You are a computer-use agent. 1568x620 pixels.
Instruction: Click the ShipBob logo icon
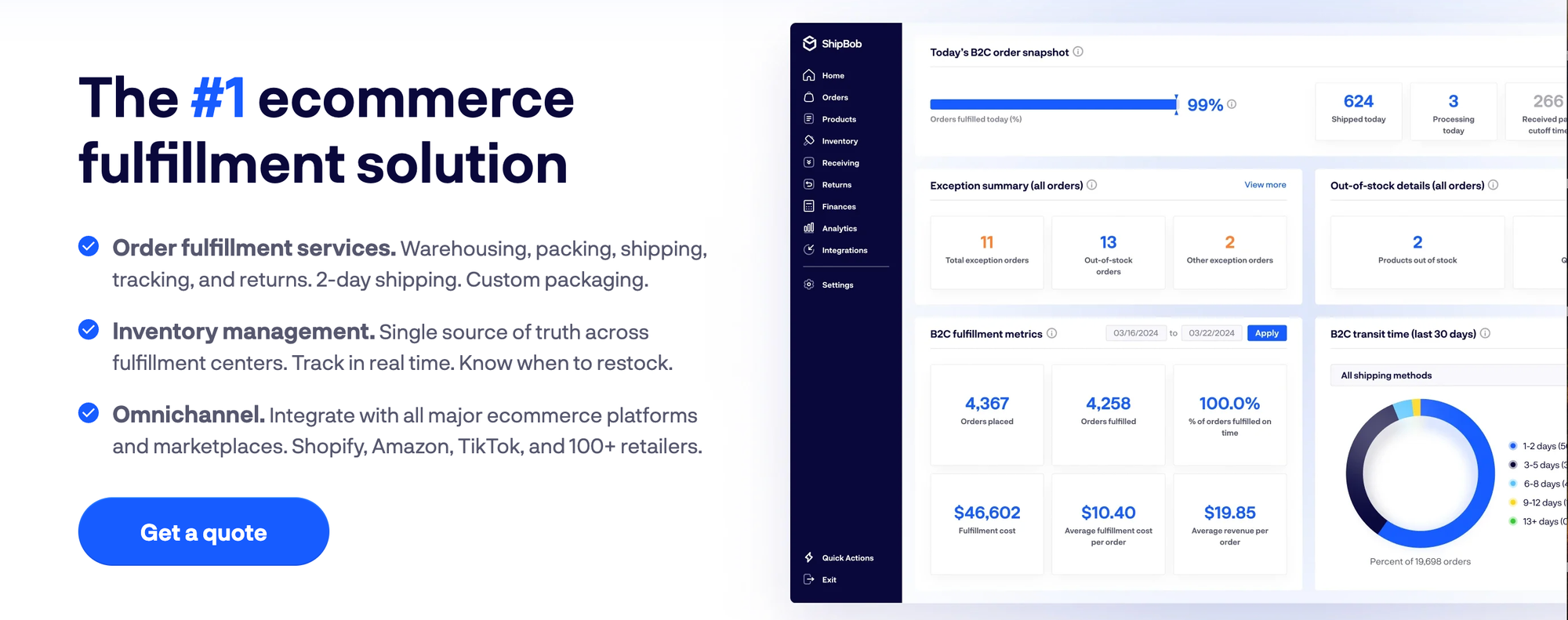point(810,44)
